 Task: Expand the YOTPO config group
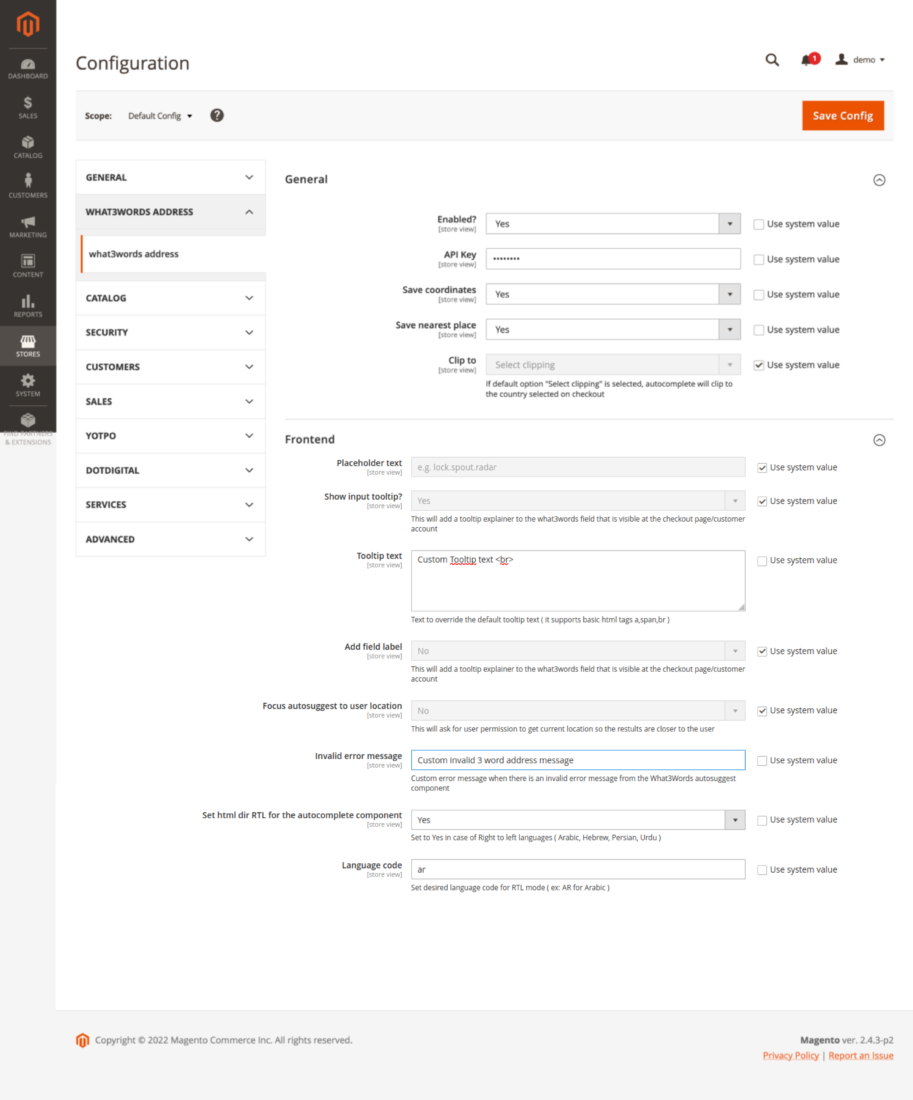(x=171, y=436)
